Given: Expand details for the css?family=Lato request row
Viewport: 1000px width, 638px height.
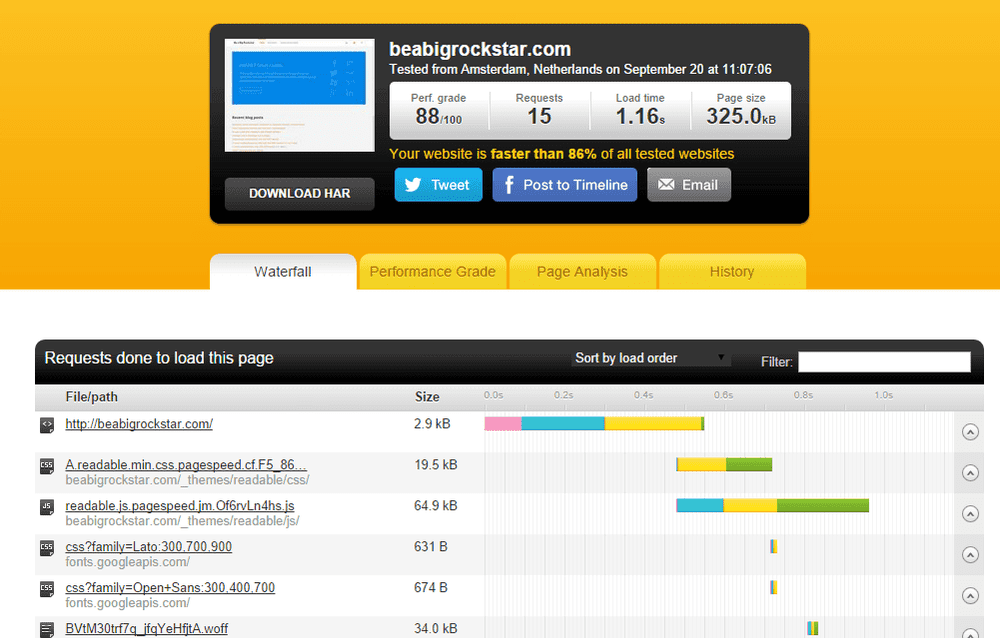Looking at the screenshot, I should pyautogui.click(x=970, y=554).
